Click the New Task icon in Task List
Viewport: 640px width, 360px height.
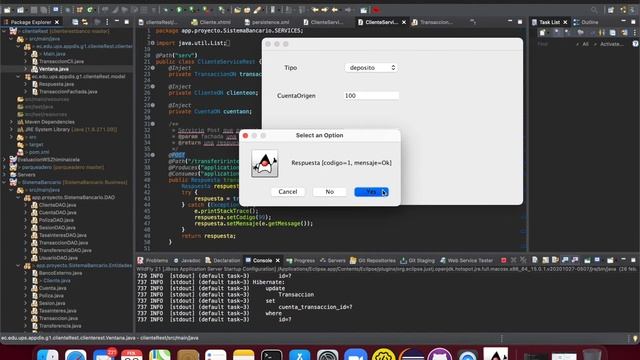coord(542,32)
